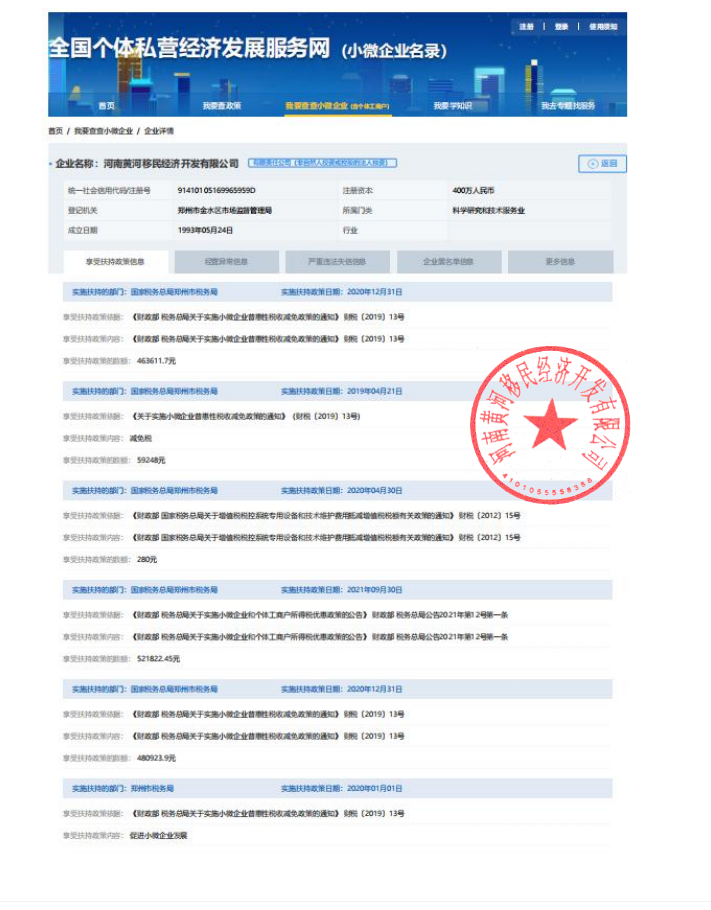Open 我要查政策 navigation item
This screenshot has width=711, height=910.
[222, 106]
